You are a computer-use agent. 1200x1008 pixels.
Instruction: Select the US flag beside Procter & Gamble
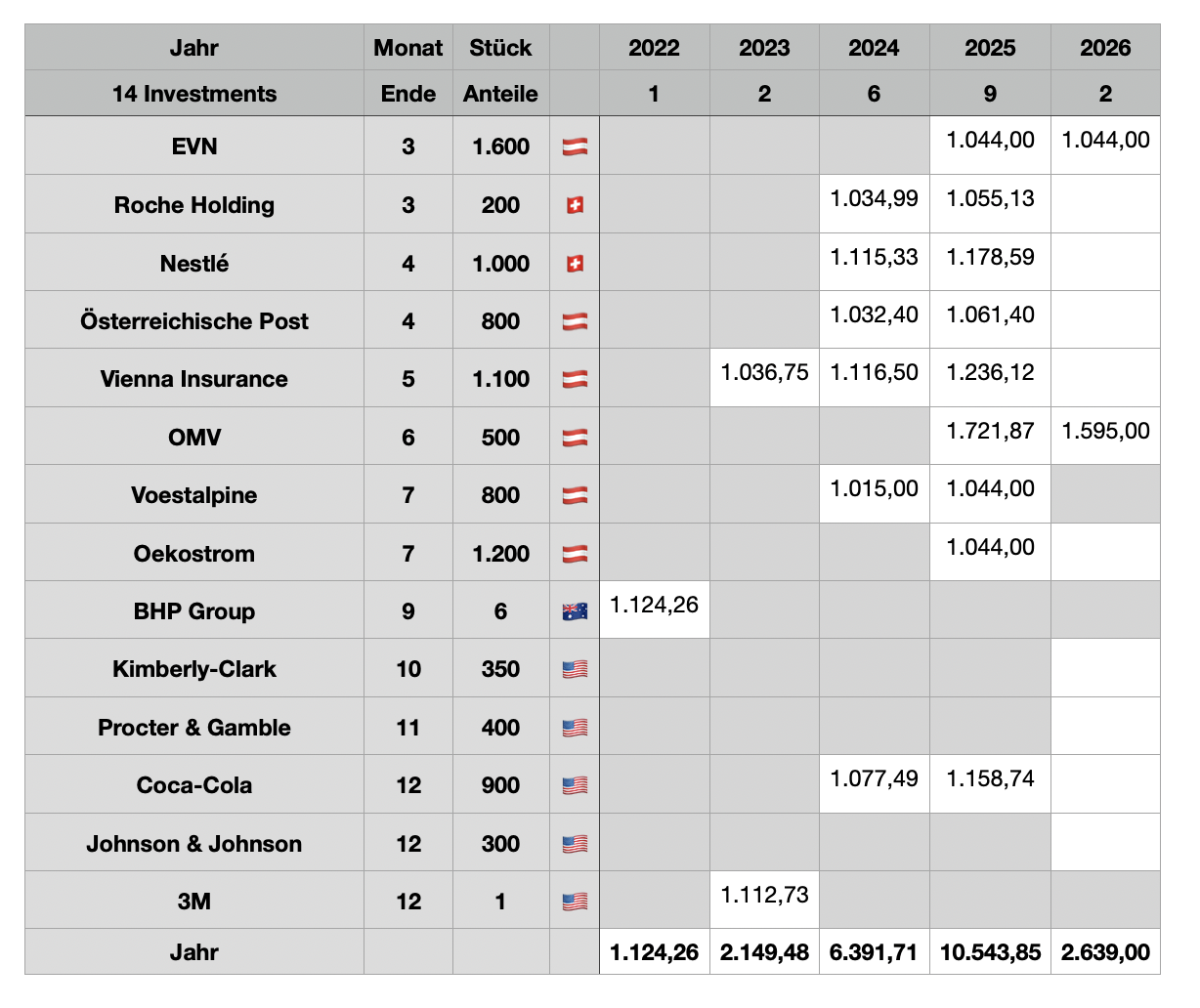pos(575,728)
